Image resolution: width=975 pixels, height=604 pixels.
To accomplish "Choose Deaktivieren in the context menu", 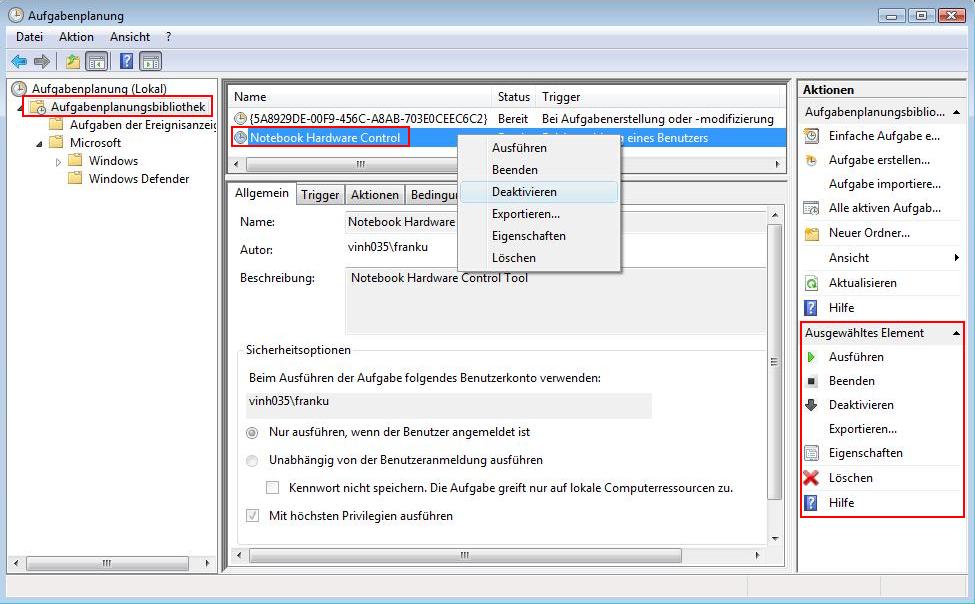I will 524,192.
